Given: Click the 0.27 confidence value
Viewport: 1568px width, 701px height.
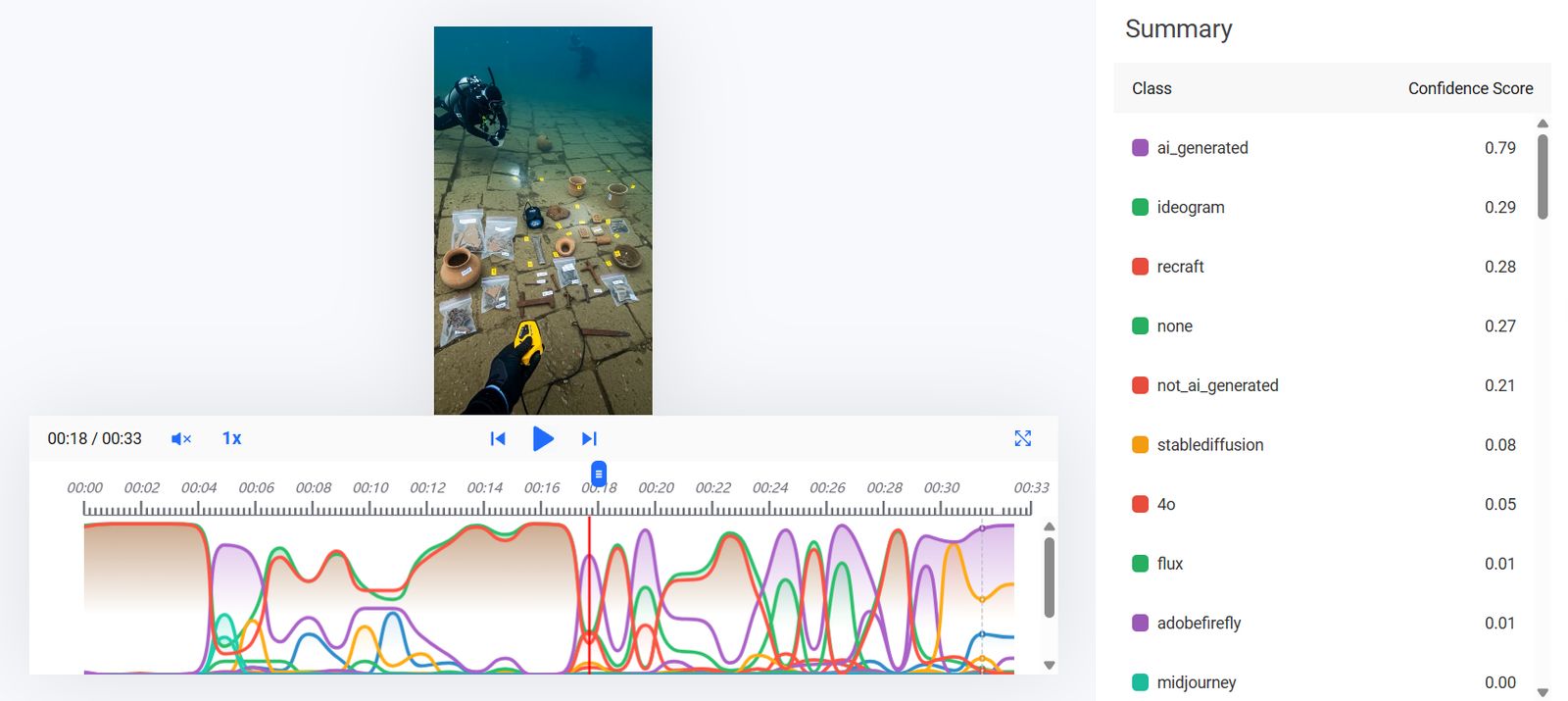Looking at the screenshot, I should click(1499, 325).
